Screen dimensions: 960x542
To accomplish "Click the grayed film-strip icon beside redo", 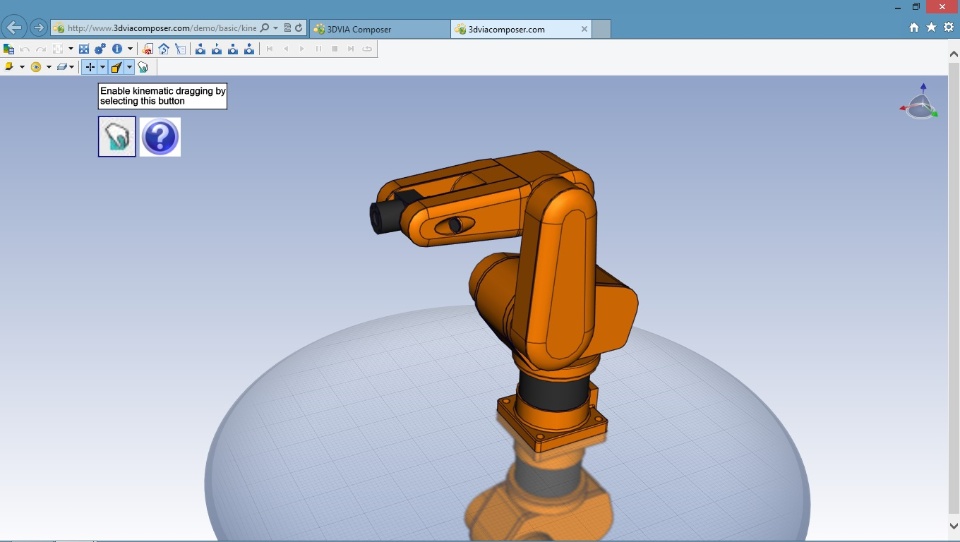I will (58, 49).
